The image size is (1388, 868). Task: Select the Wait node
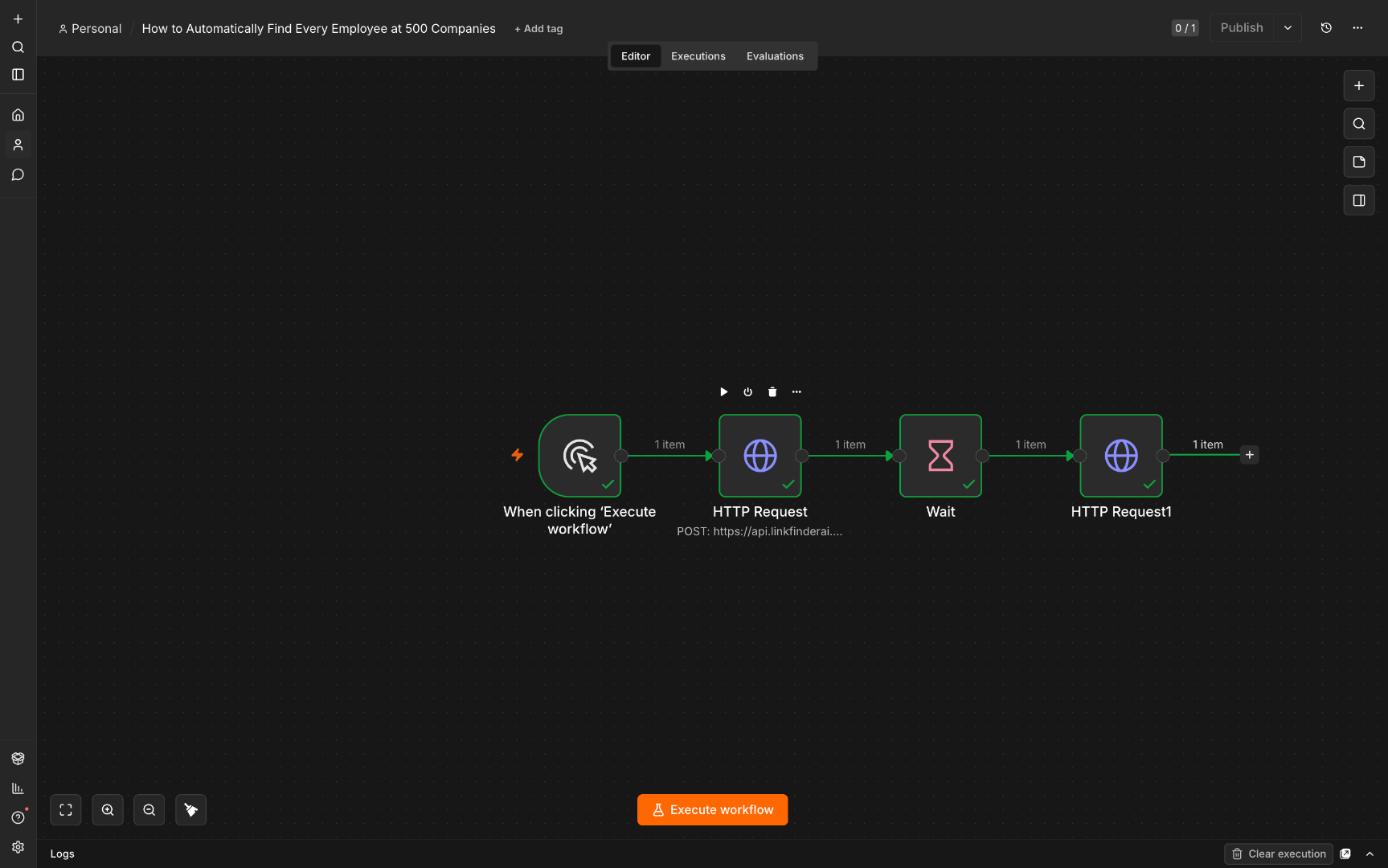tap(940, 456)
